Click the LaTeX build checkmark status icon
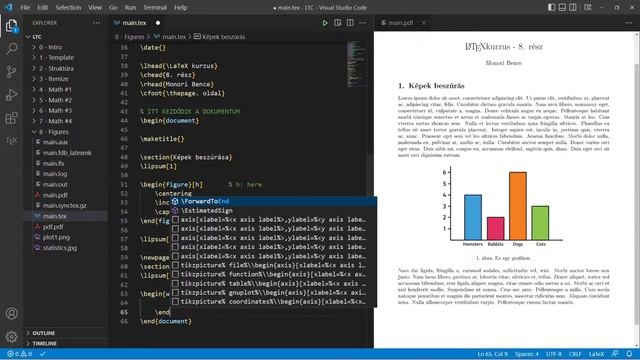The height and width of the screenshot is (360, 640). click(42, 354)
